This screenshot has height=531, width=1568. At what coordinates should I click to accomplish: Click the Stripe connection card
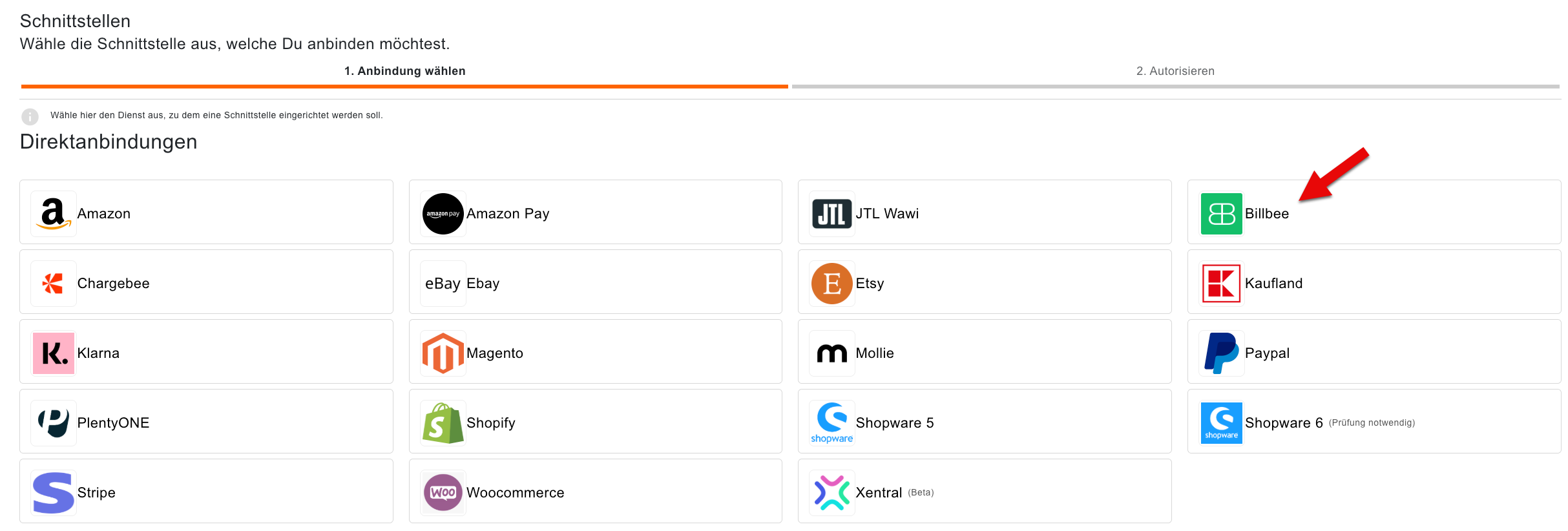(206, 491)
